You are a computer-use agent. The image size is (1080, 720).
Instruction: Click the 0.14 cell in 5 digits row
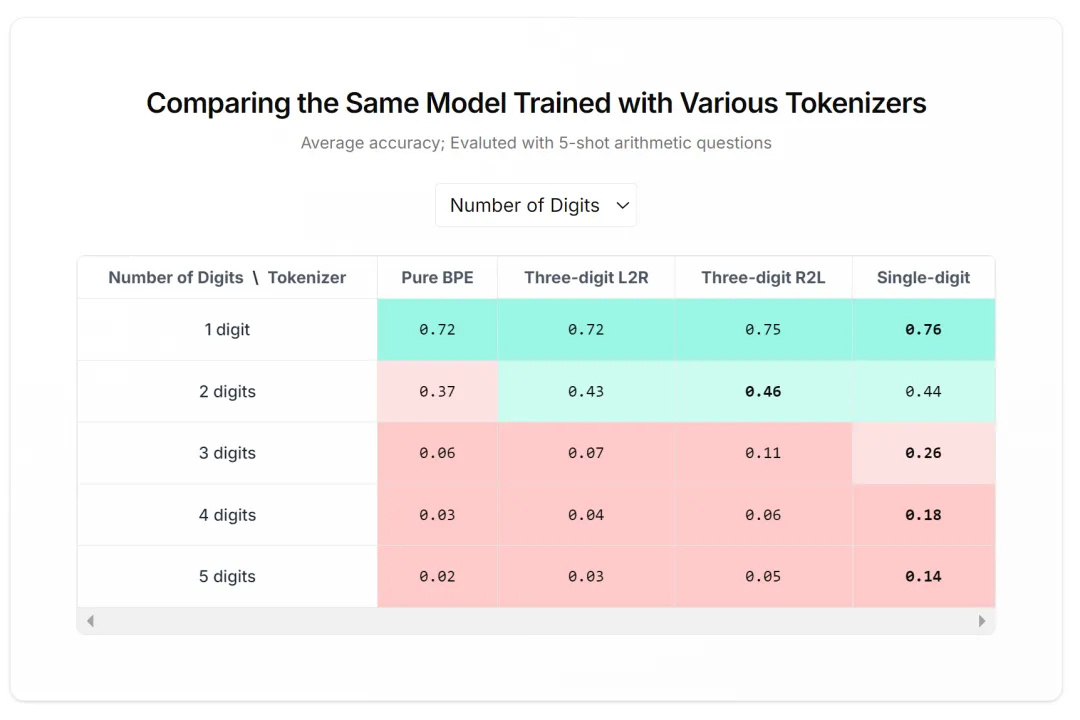click(924, 577)
